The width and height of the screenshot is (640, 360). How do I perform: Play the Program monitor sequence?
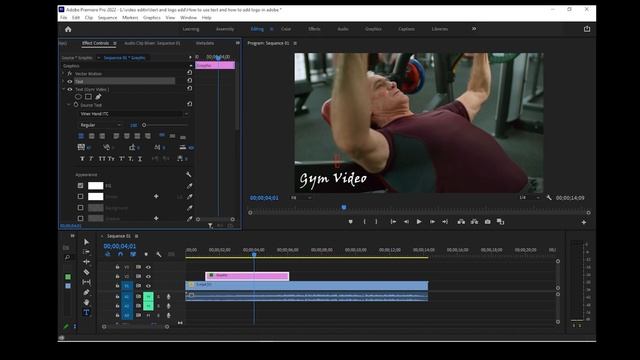[419, 222]
